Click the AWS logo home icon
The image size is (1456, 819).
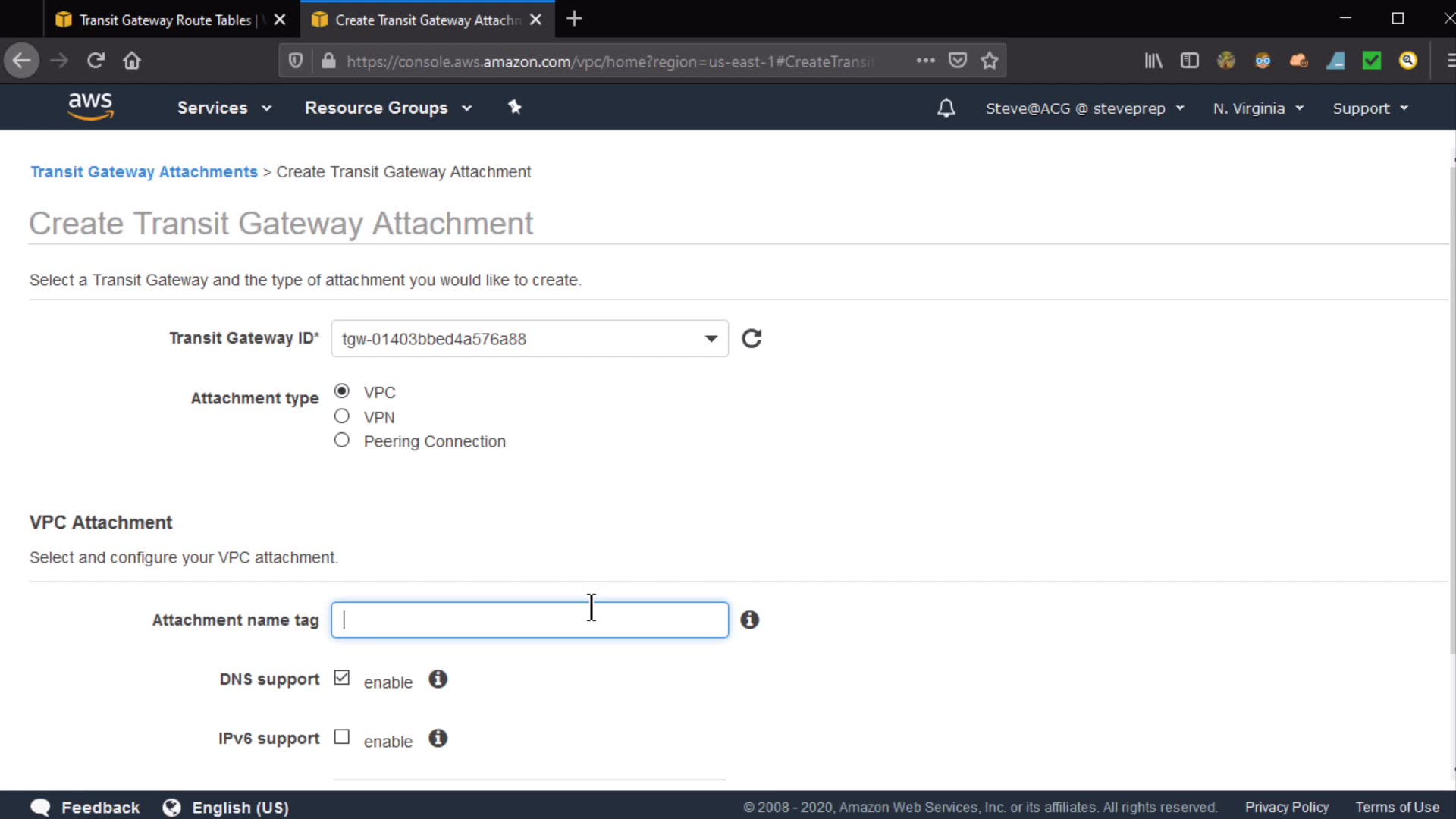tap(90, 106)
